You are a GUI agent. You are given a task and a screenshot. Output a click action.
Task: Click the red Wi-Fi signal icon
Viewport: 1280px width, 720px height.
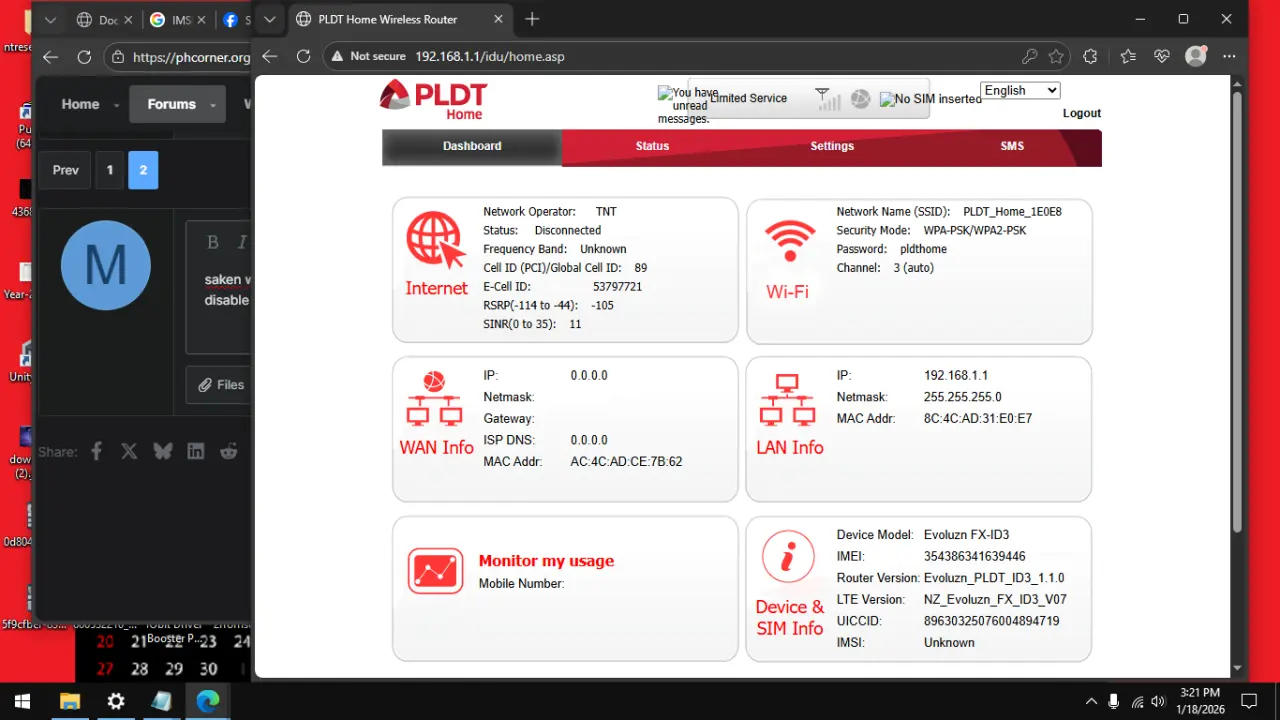[x=789, y=240]
